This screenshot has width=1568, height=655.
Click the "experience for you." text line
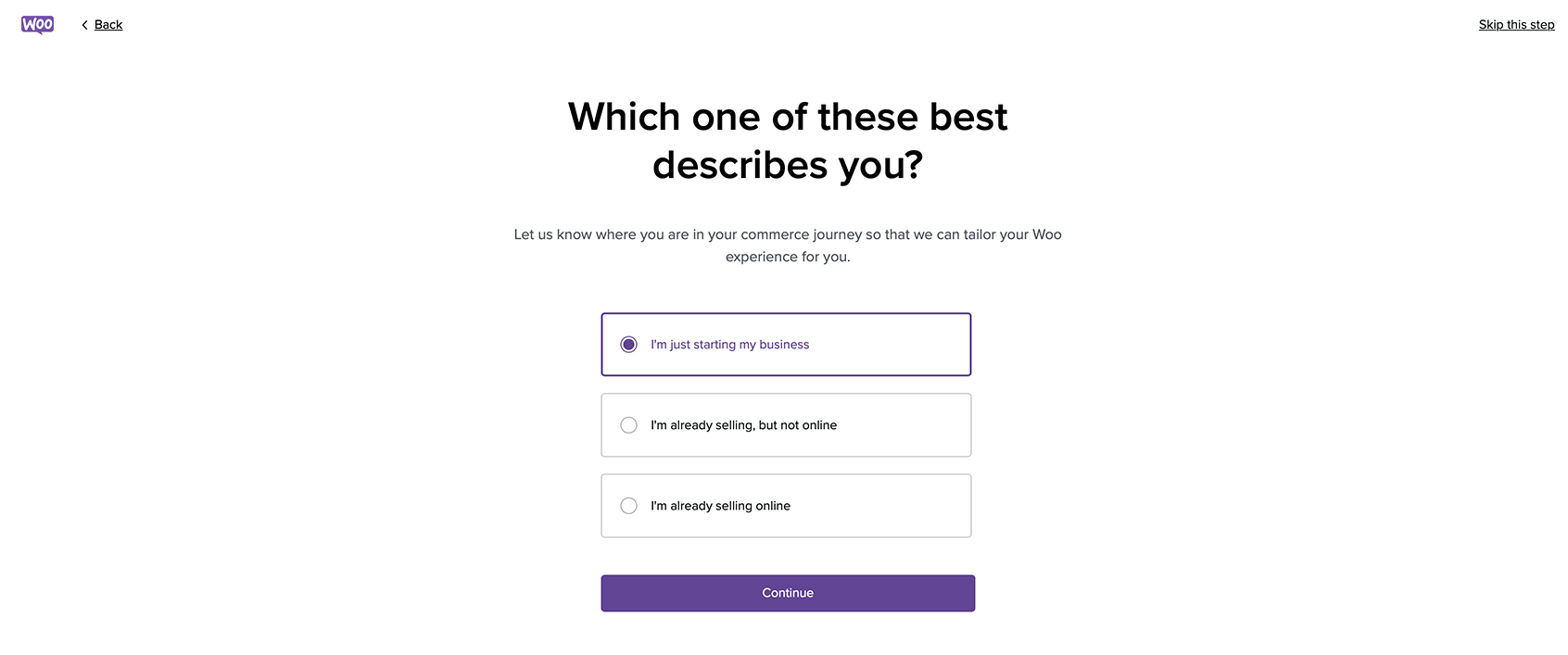pyautogui.click(x=788, y=257)
